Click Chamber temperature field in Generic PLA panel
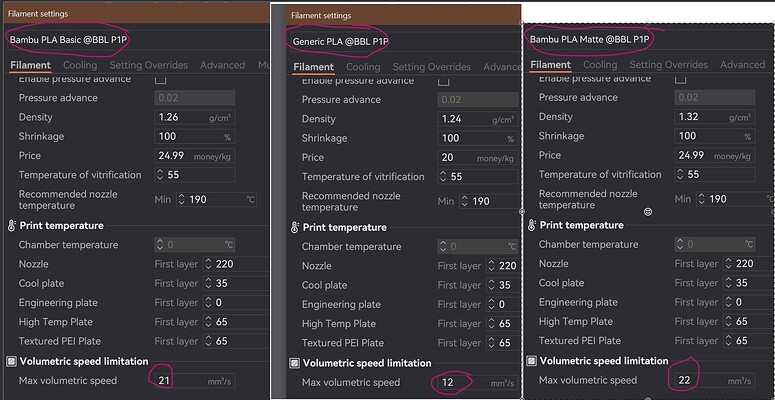This screenshot has height=400, width=775. tap(478, 247)
